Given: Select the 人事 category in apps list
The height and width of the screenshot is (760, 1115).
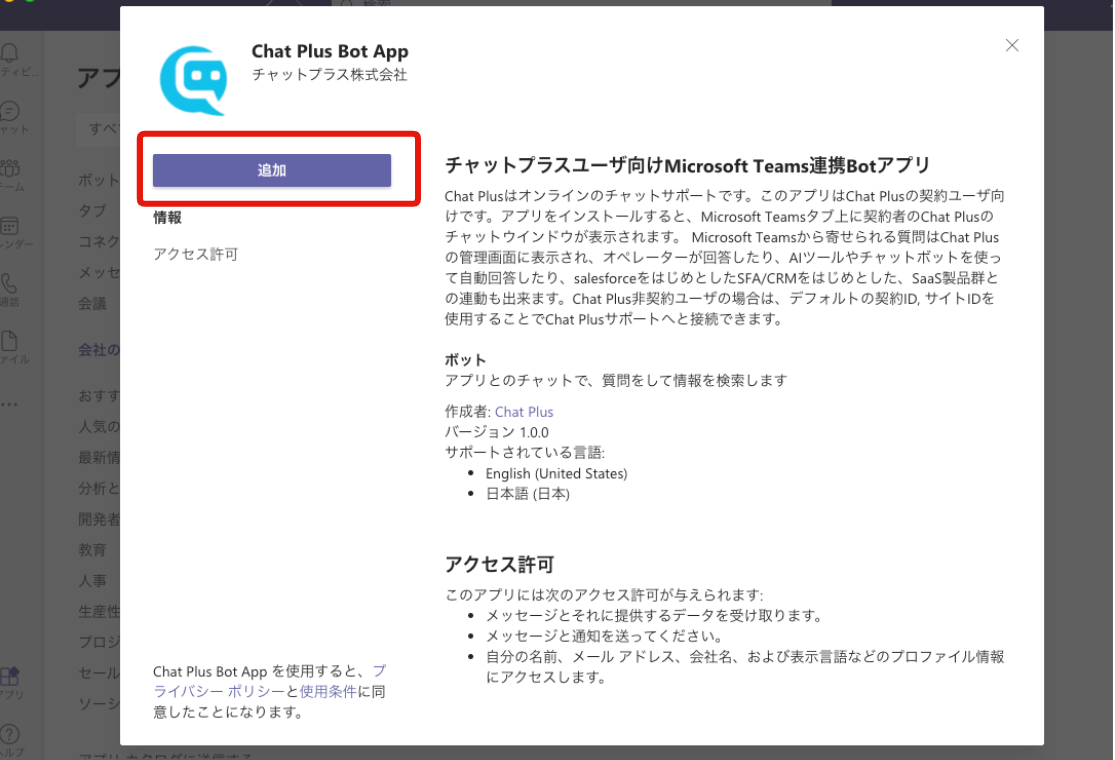Looking at the screenshot, I should point(93,580).
